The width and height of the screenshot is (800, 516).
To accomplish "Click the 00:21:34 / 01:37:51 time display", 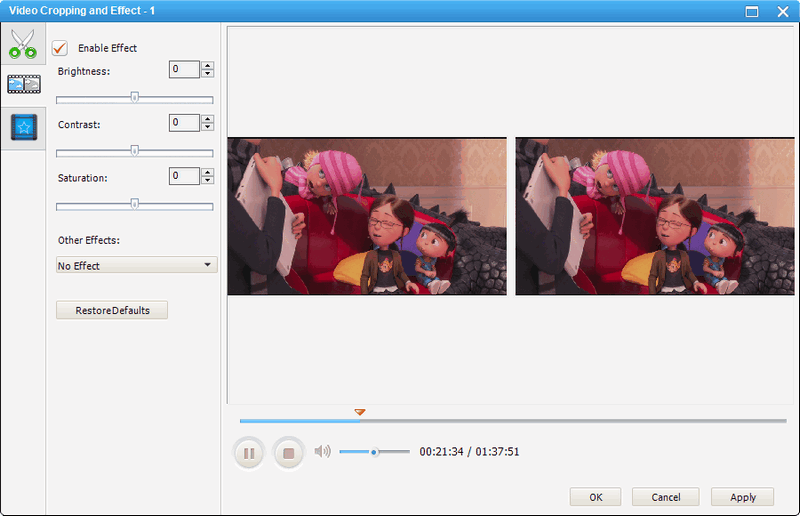I will [469, 452].
